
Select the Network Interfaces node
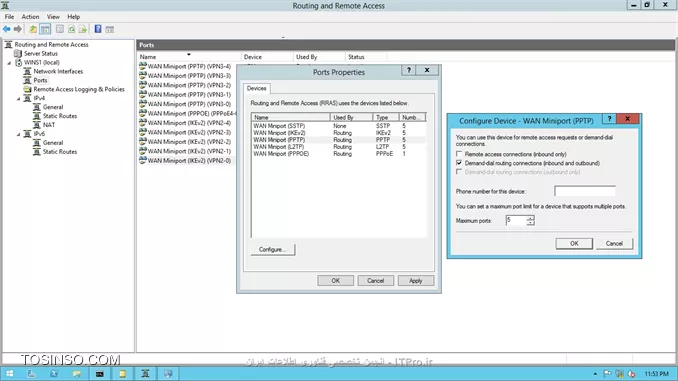point(58,71)
